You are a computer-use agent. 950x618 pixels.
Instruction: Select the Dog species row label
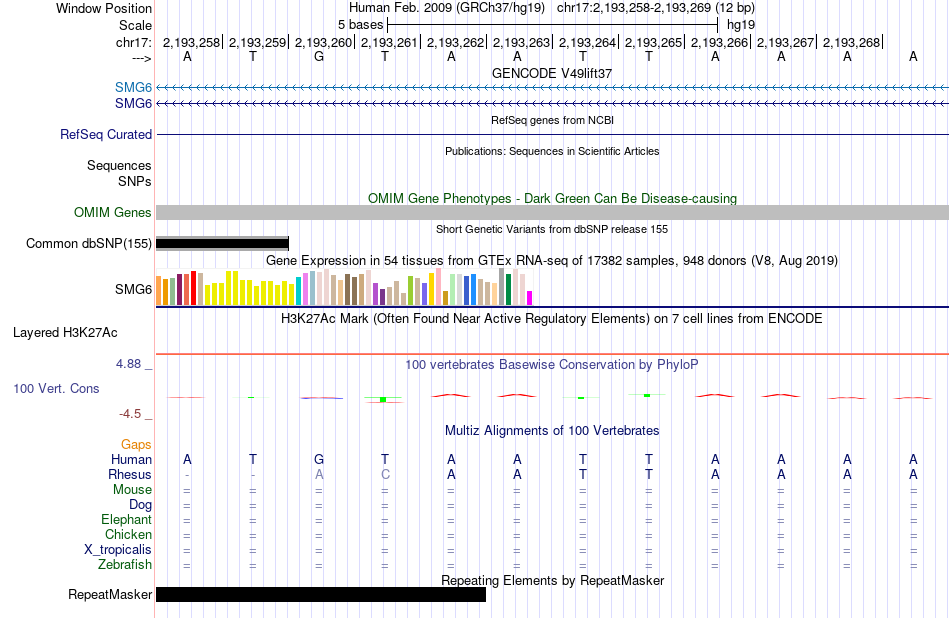140,505
